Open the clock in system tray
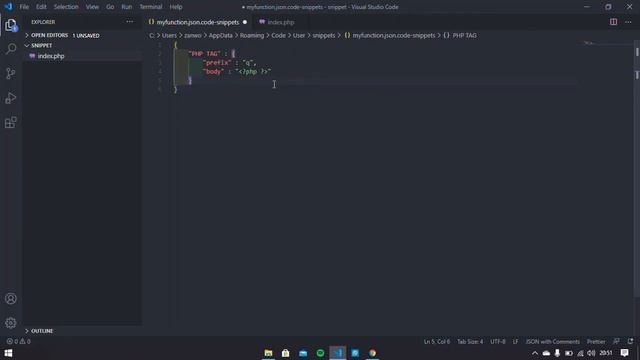 [x=606, y=353]
